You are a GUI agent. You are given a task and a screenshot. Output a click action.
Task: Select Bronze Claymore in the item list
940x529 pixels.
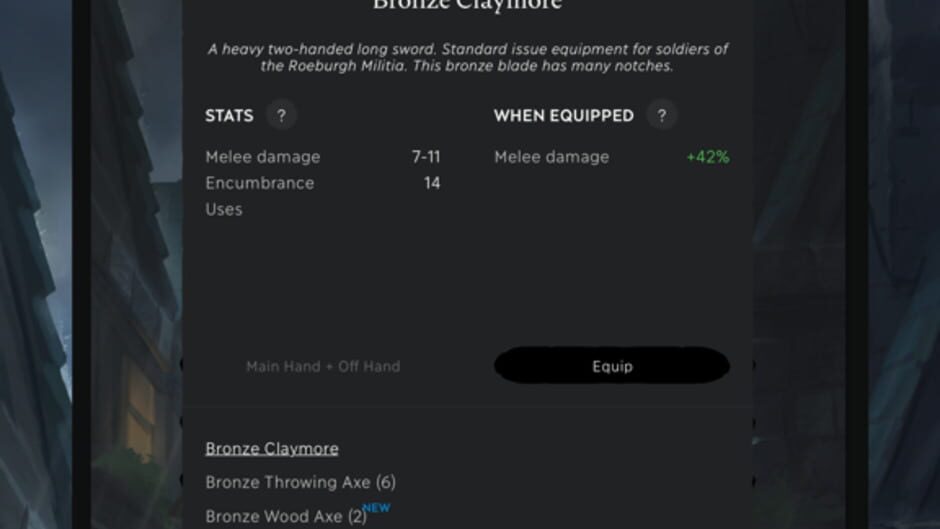pos(272,449)
